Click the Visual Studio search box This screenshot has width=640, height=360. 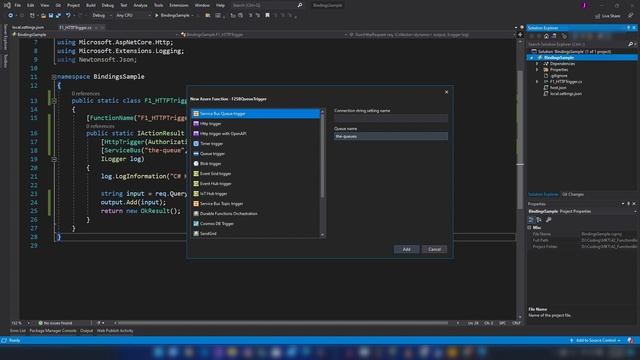267,5
